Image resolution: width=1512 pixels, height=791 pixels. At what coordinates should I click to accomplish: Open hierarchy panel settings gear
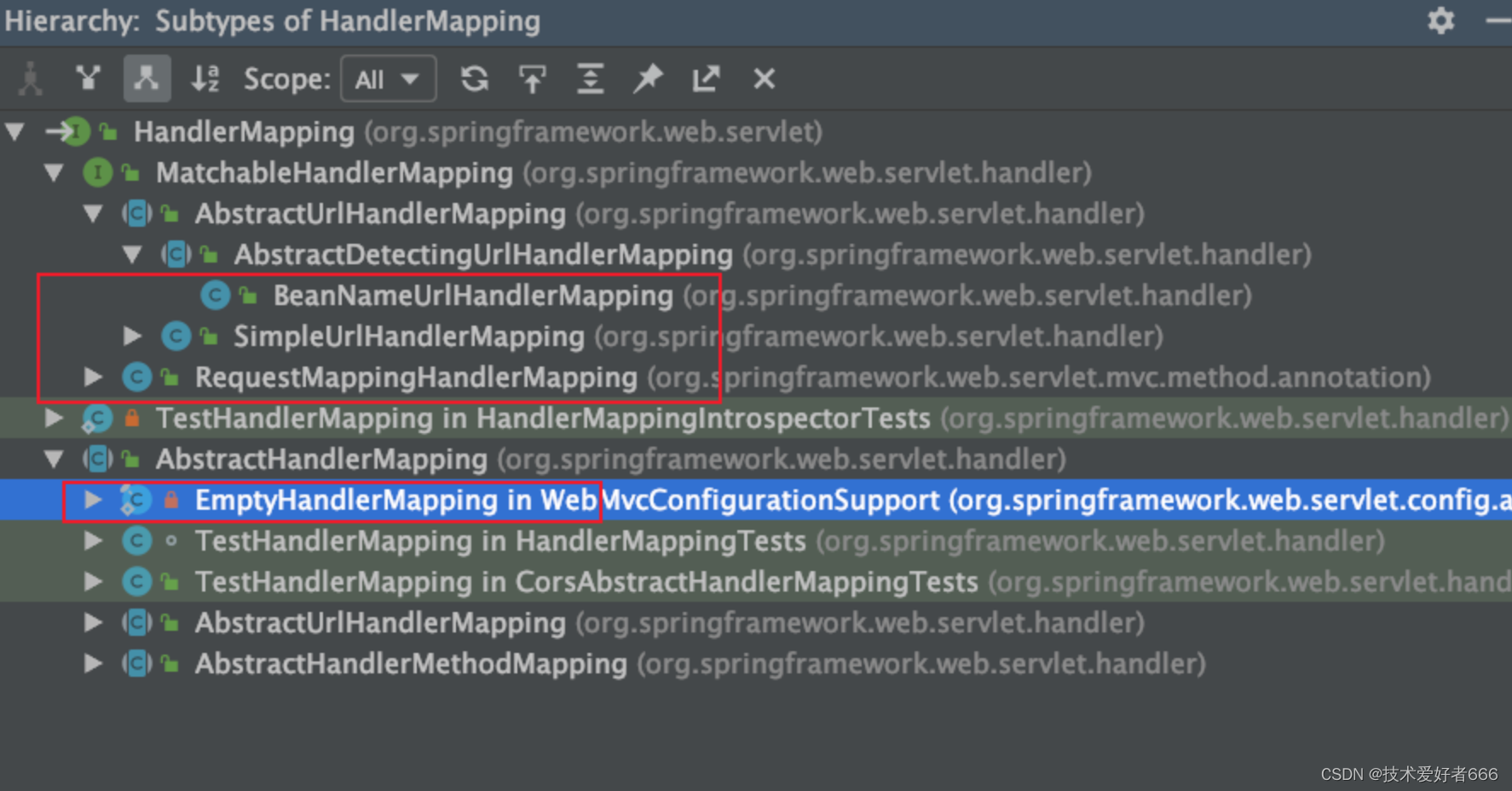coord(1440,20)
